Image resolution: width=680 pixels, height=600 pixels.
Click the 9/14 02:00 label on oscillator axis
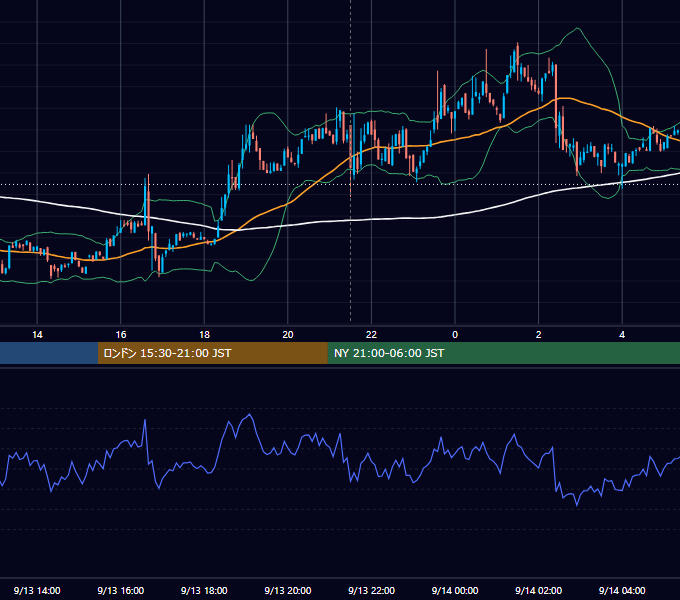pos(539,590)
